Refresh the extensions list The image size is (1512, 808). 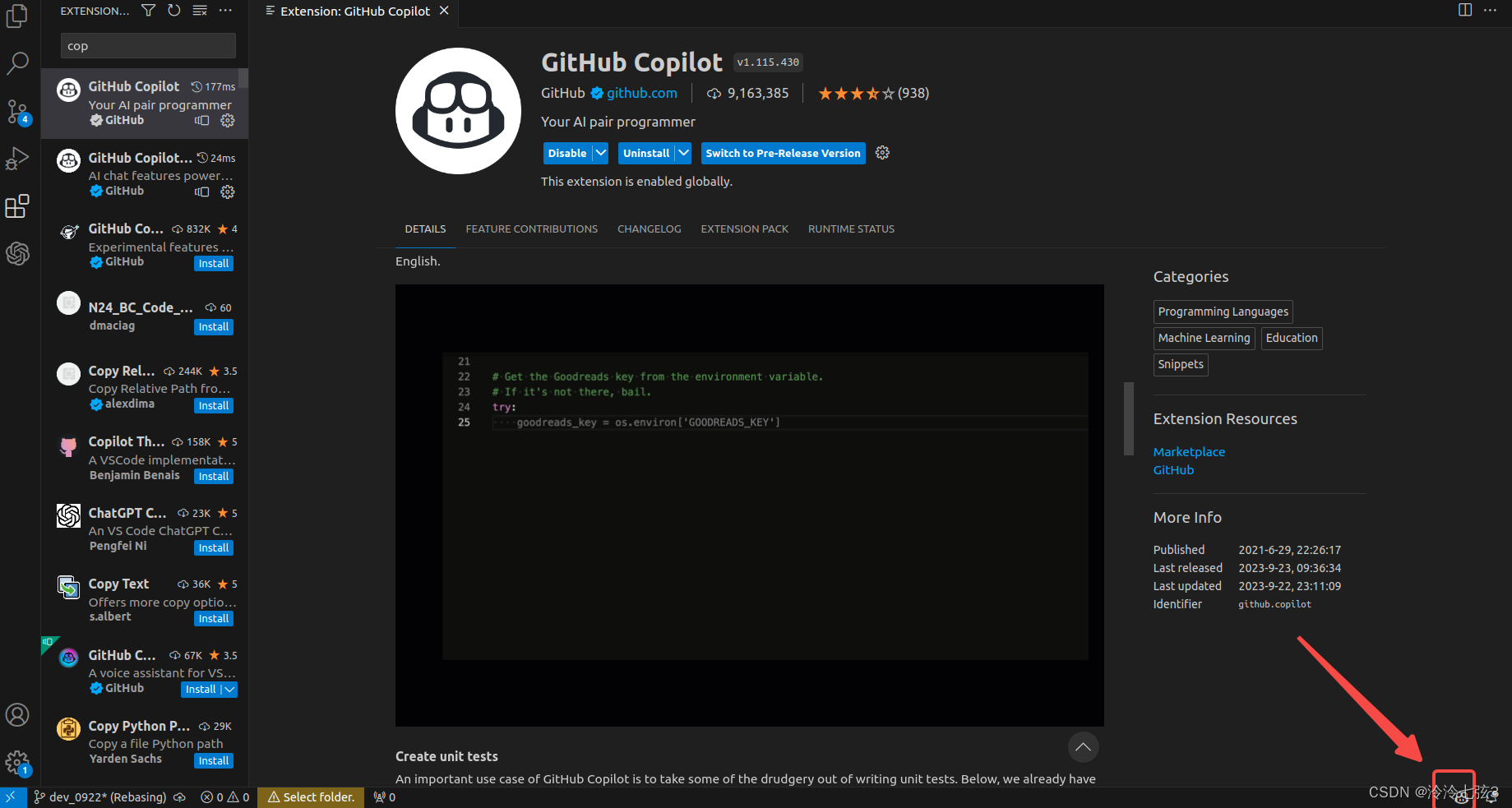click(x=173, y=11)
